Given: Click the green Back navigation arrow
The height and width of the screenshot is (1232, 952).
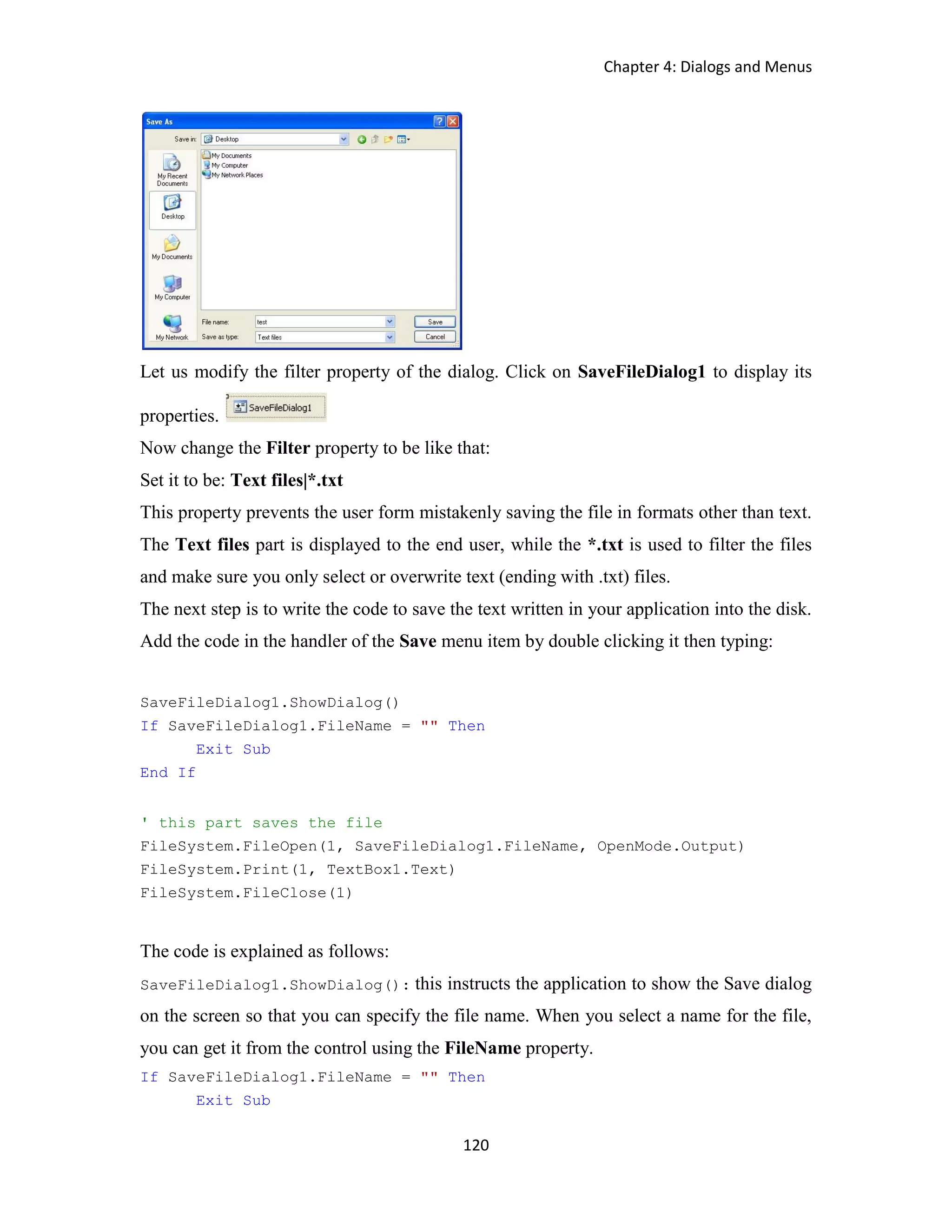Looking at the screenshot, I should pos(362,139).
